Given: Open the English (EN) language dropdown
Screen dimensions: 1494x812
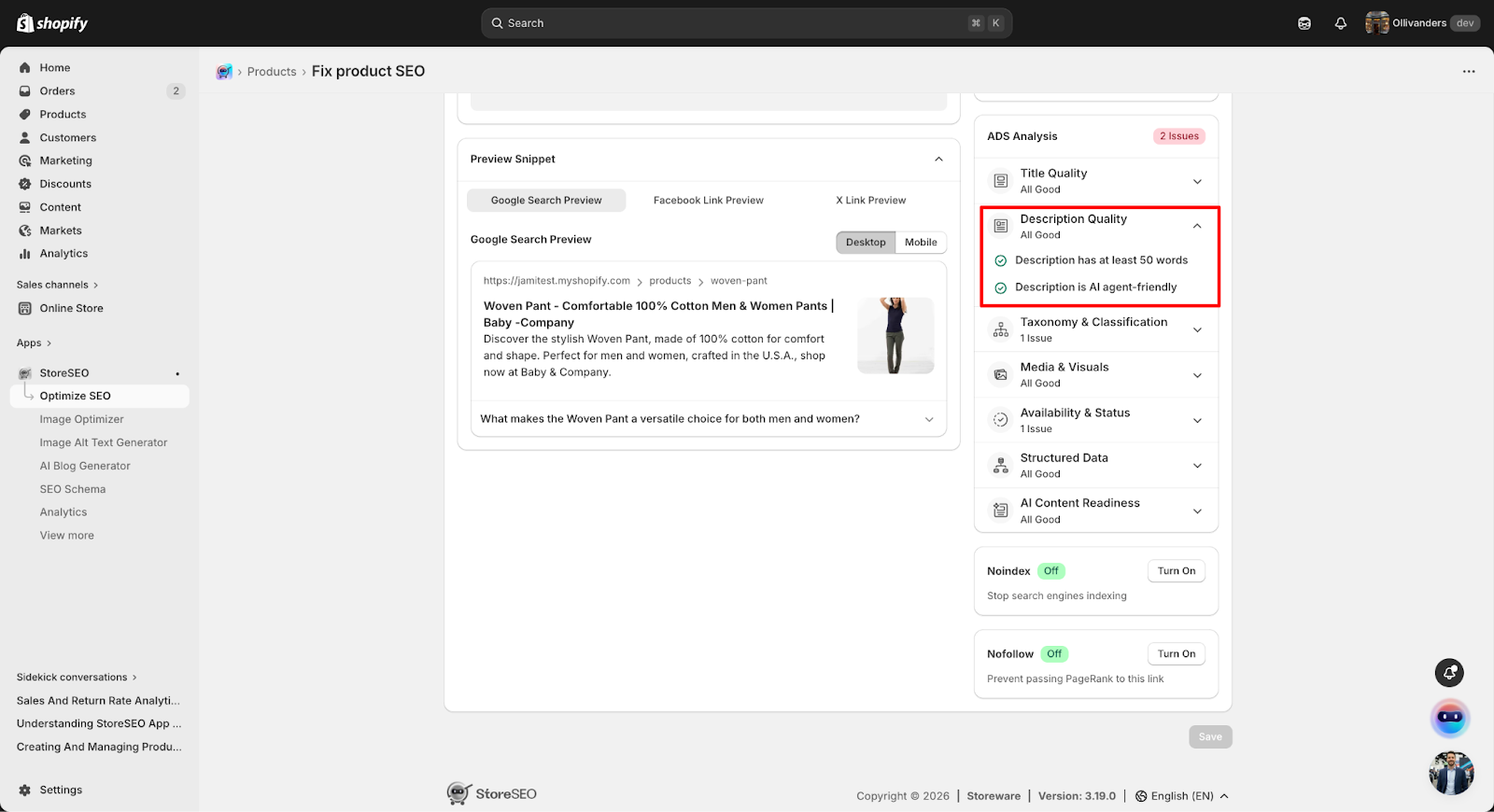Looking at the screenshot, I should coord(1182,796).
